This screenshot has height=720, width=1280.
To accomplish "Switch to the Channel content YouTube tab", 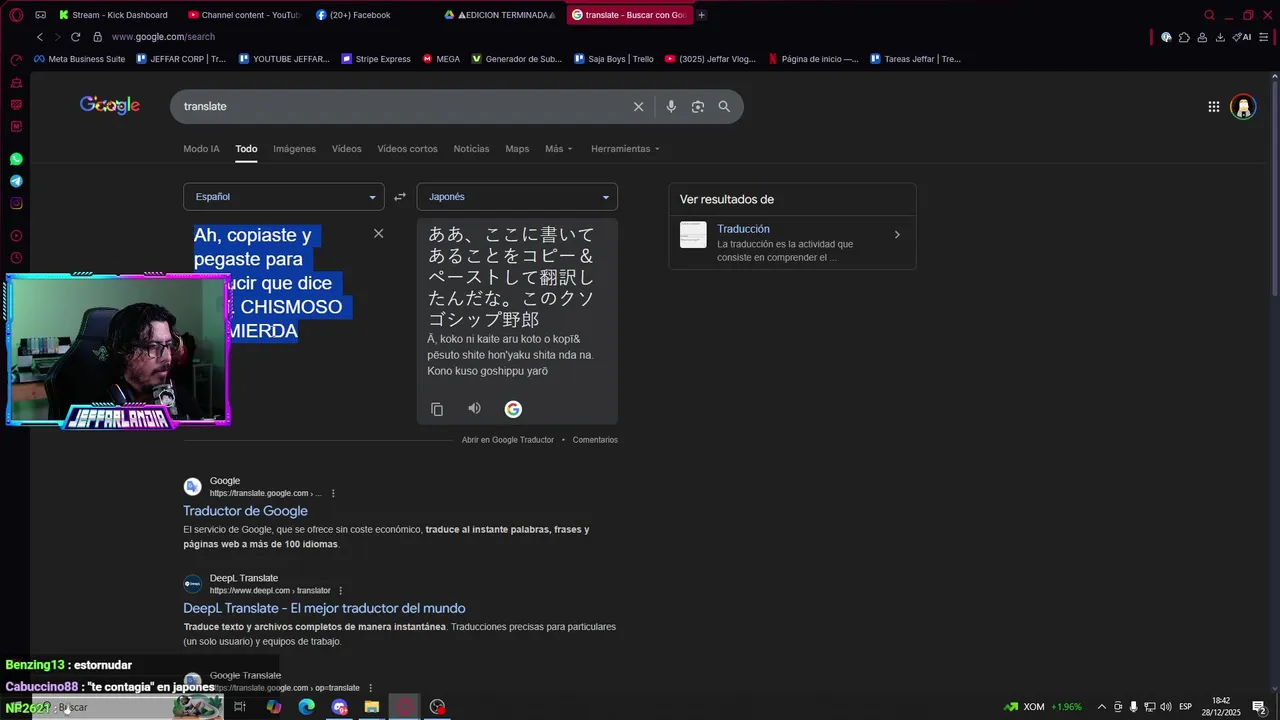I will coord(245,15).
